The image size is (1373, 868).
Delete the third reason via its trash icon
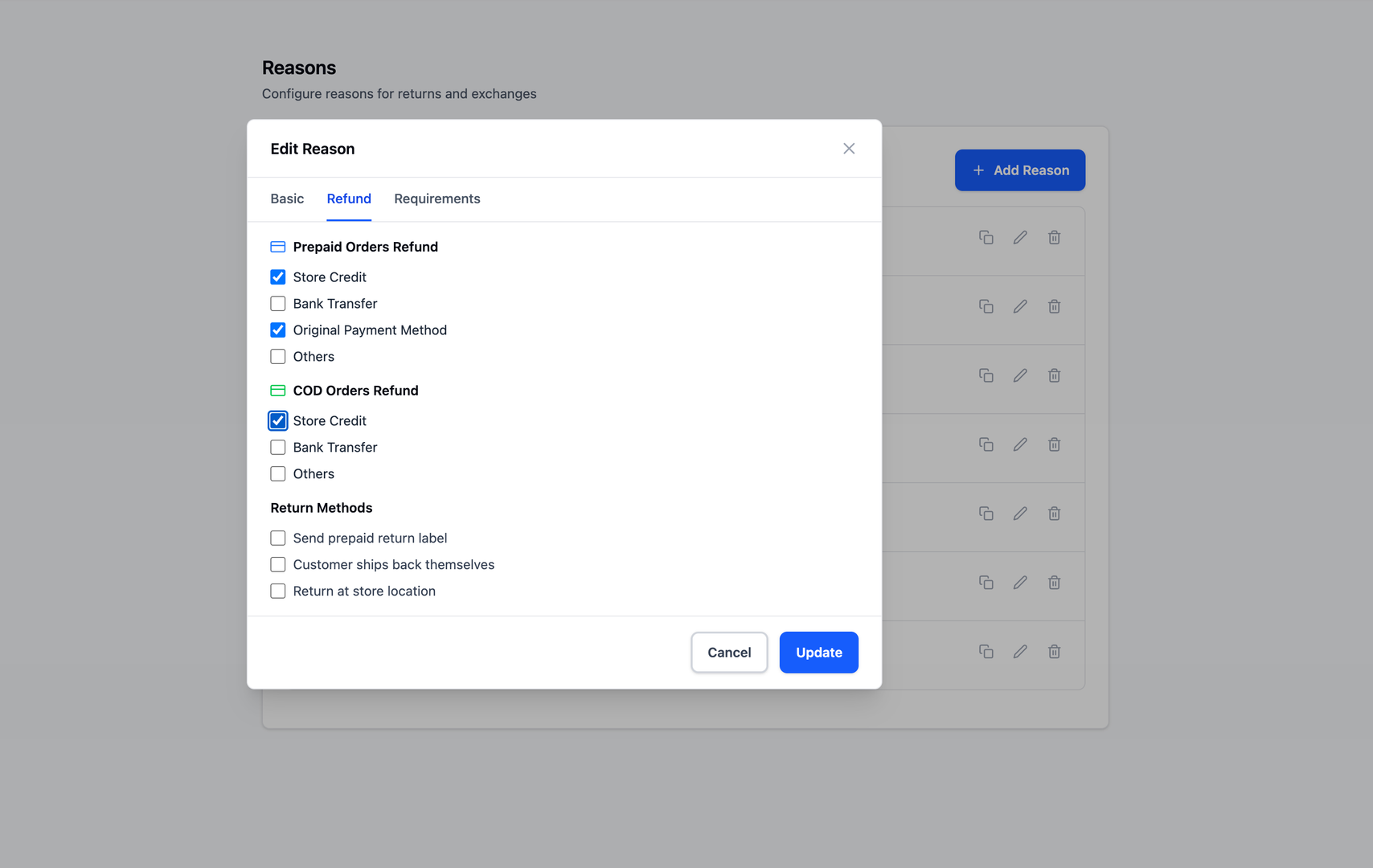click(1054, 375)
